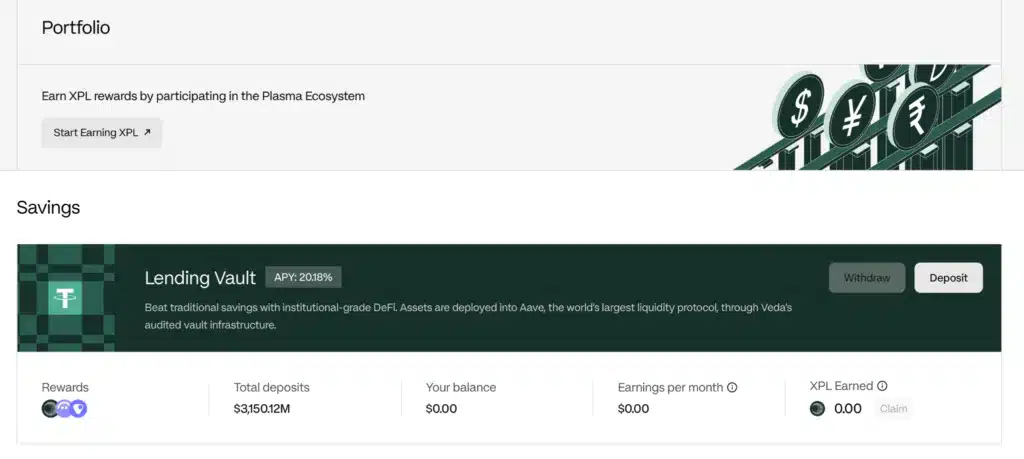Screen dimensions: 1024x459
Task: Click the Lending Vault title
Action: (x=200, y=278)
